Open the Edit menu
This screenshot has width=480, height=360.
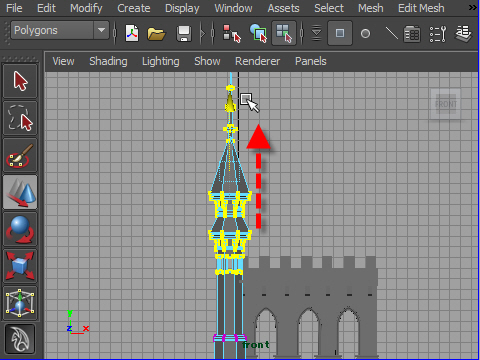tap(46, 8)
